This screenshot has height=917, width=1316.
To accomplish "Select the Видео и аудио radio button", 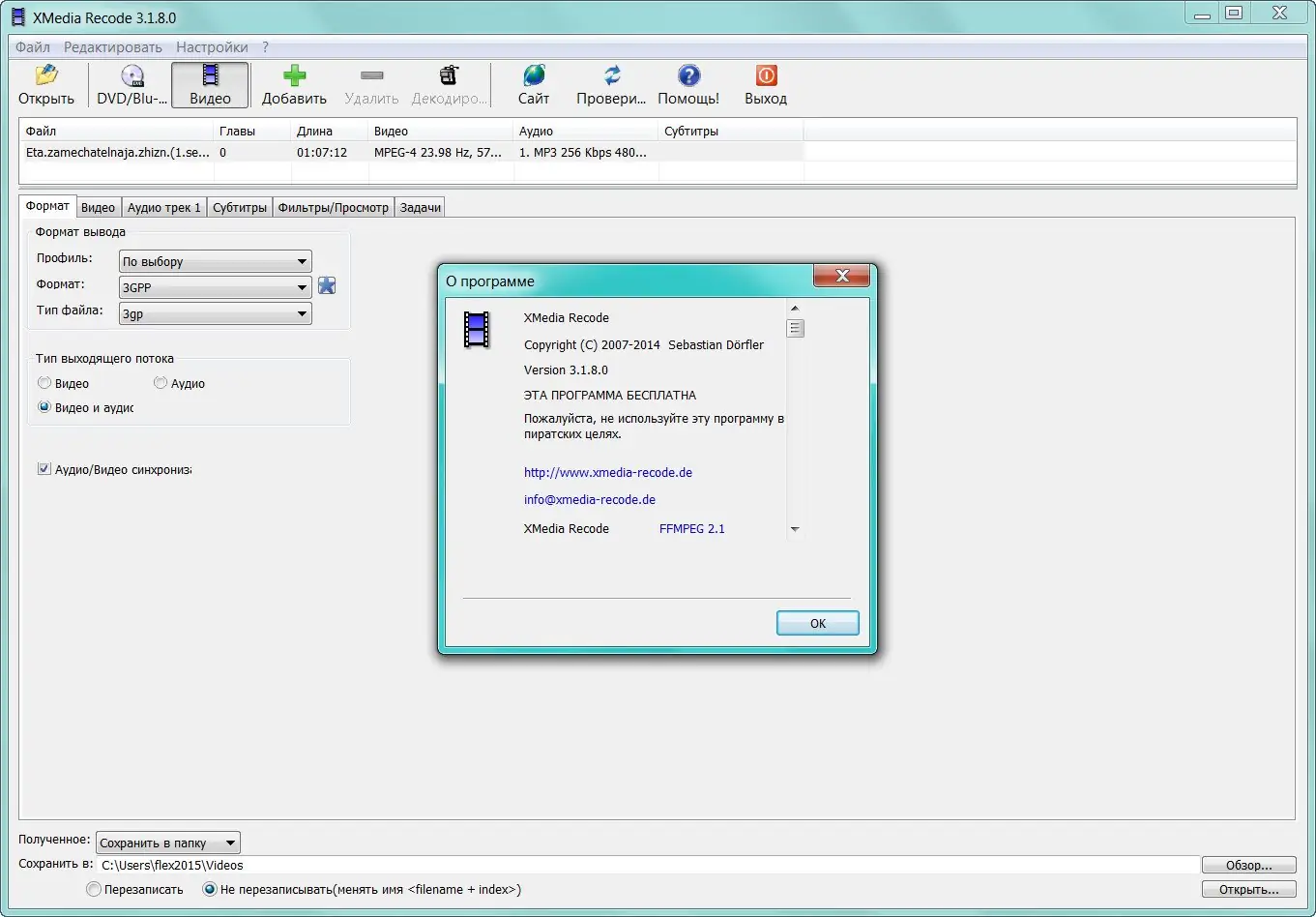I will click(x=44, y=407).
